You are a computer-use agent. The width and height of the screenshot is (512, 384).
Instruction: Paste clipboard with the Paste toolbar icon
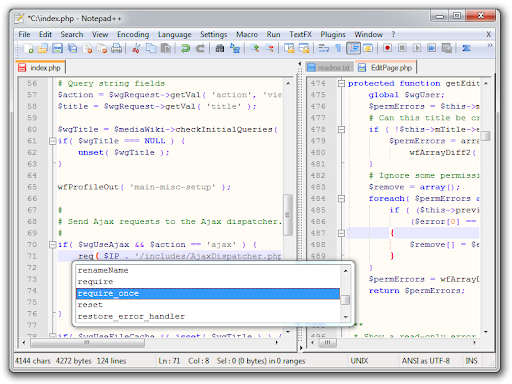coord(166,49)
